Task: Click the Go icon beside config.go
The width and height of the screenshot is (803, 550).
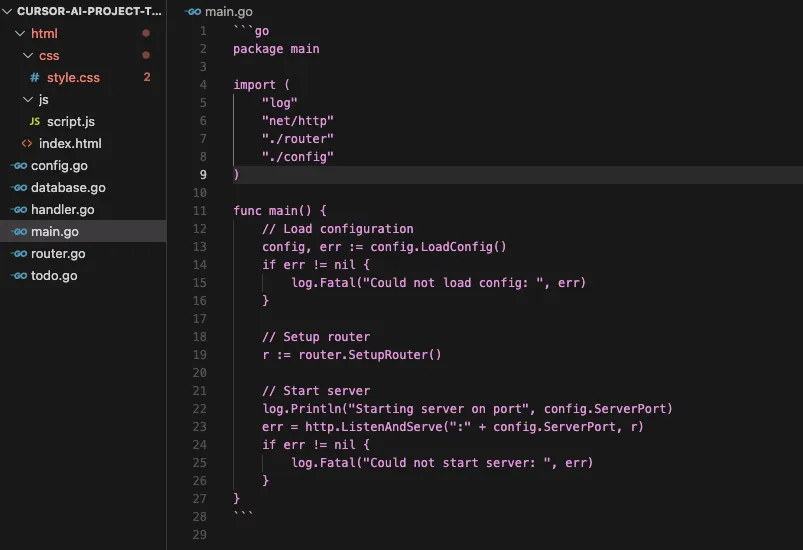Action: [19, 165]
